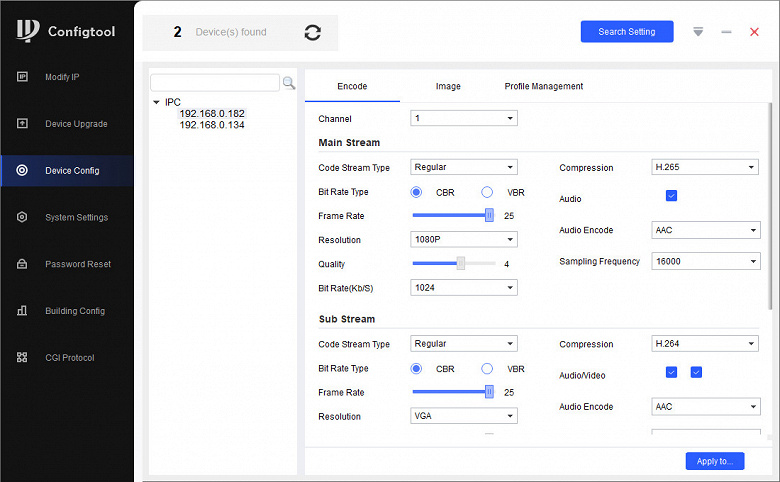Select CBR radio button in Sub Stream
Screen dimensions: 780x482
coord(416,368)
